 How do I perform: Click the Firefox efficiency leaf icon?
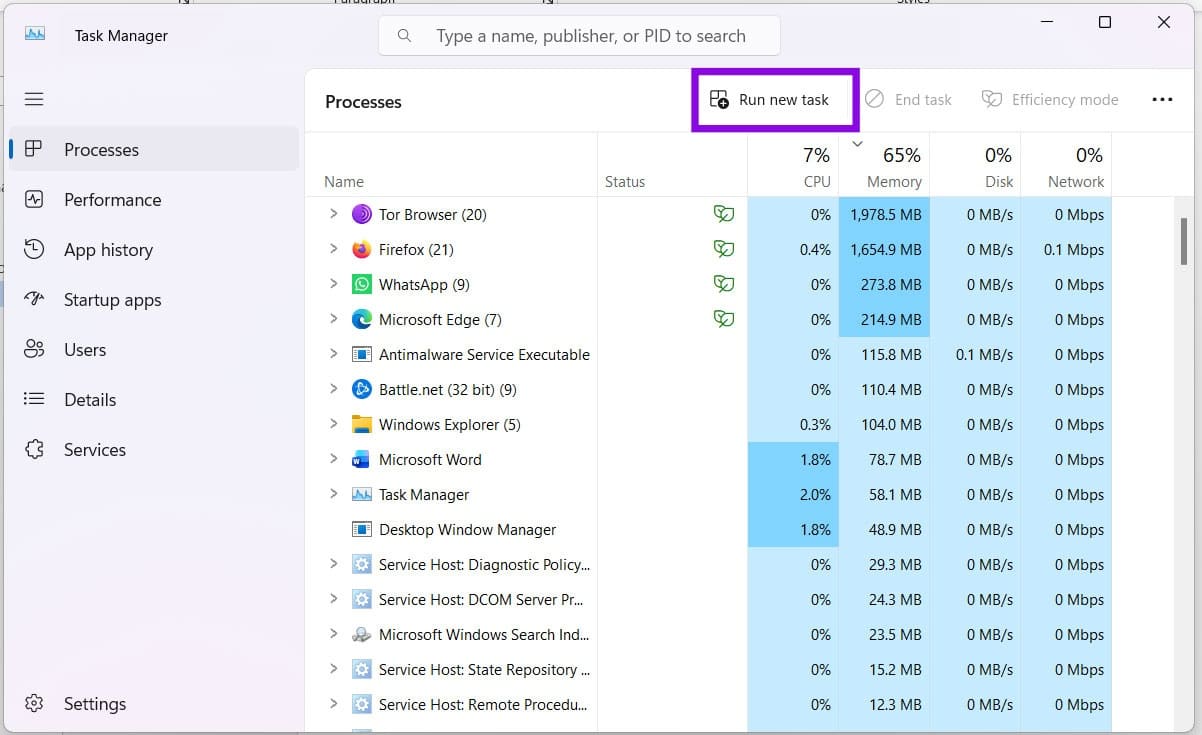click(723, 249)
